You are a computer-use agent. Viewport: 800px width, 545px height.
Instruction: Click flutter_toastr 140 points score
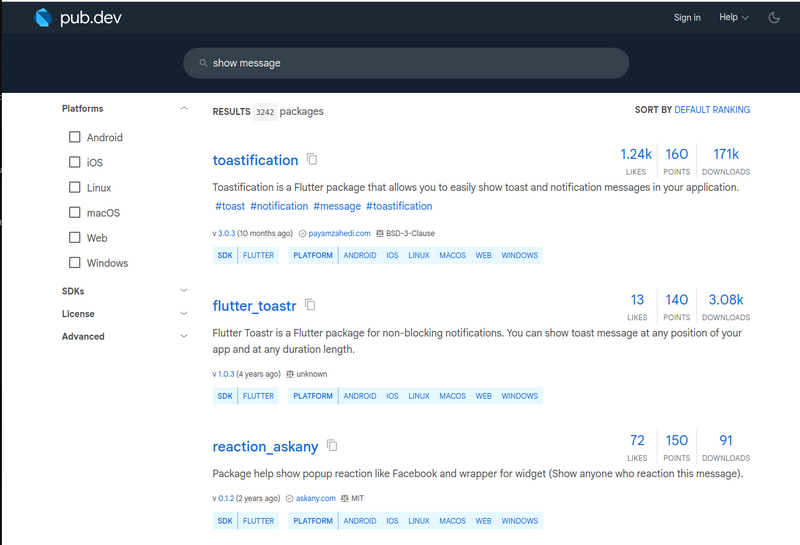point(677,306)
